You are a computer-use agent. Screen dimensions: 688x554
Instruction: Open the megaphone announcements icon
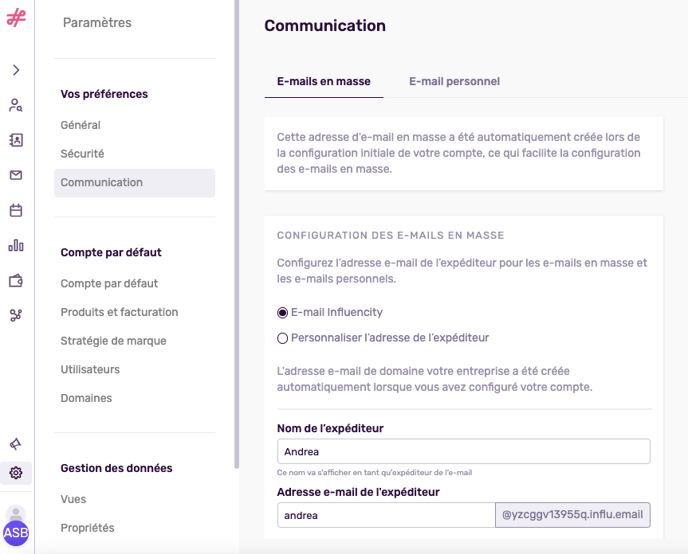(16, 444)
